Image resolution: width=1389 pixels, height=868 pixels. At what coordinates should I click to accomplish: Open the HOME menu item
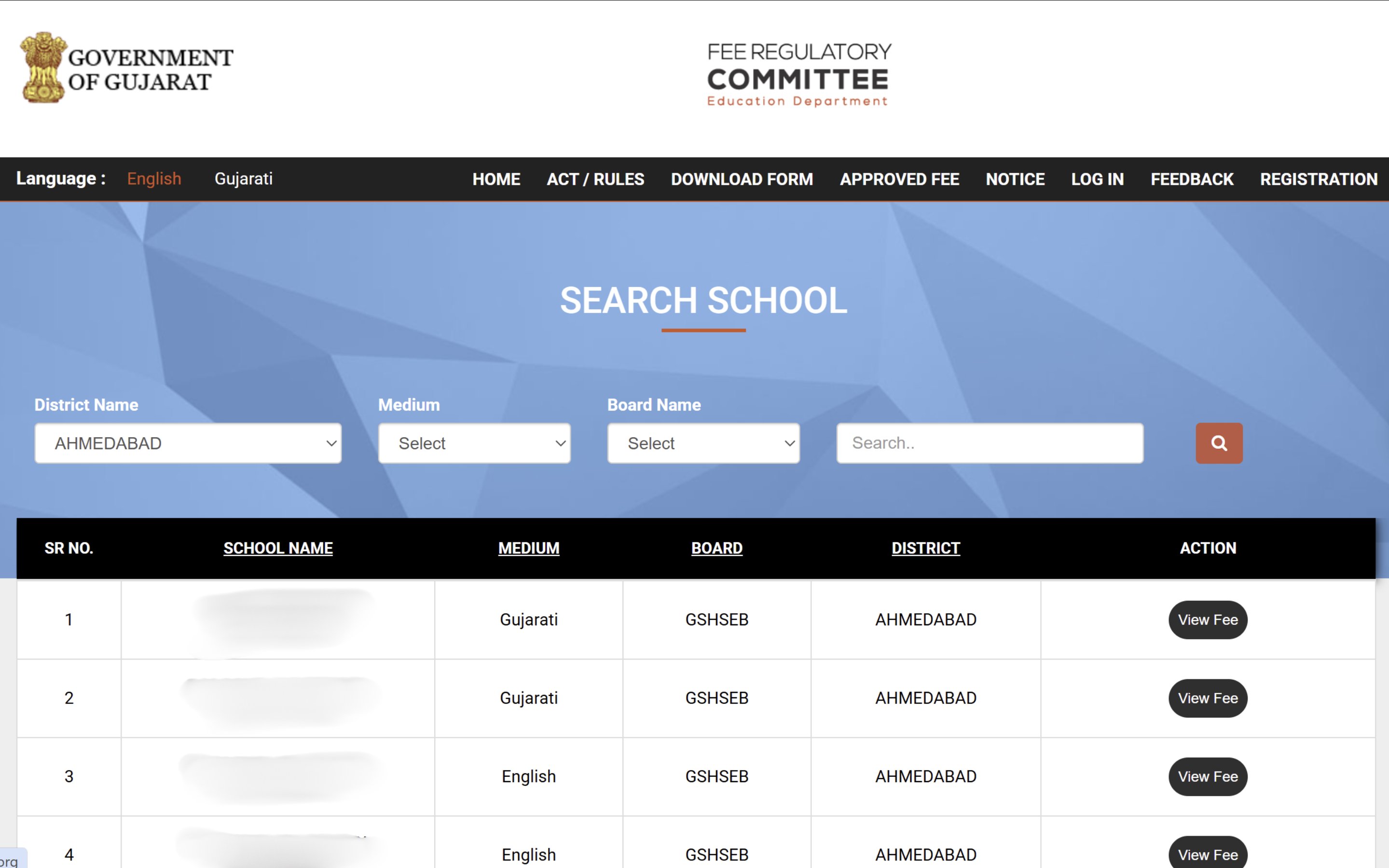[x=496, y=179]
